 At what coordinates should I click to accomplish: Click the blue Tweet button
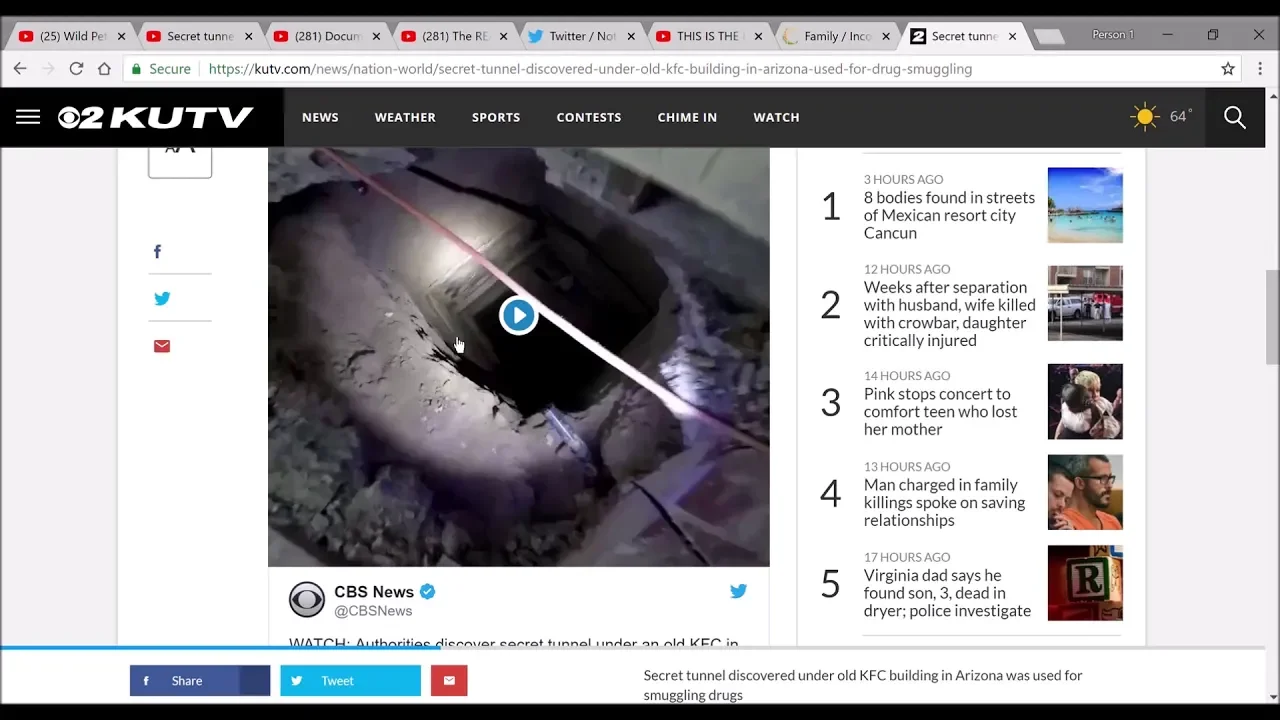[x=350, y=681]
